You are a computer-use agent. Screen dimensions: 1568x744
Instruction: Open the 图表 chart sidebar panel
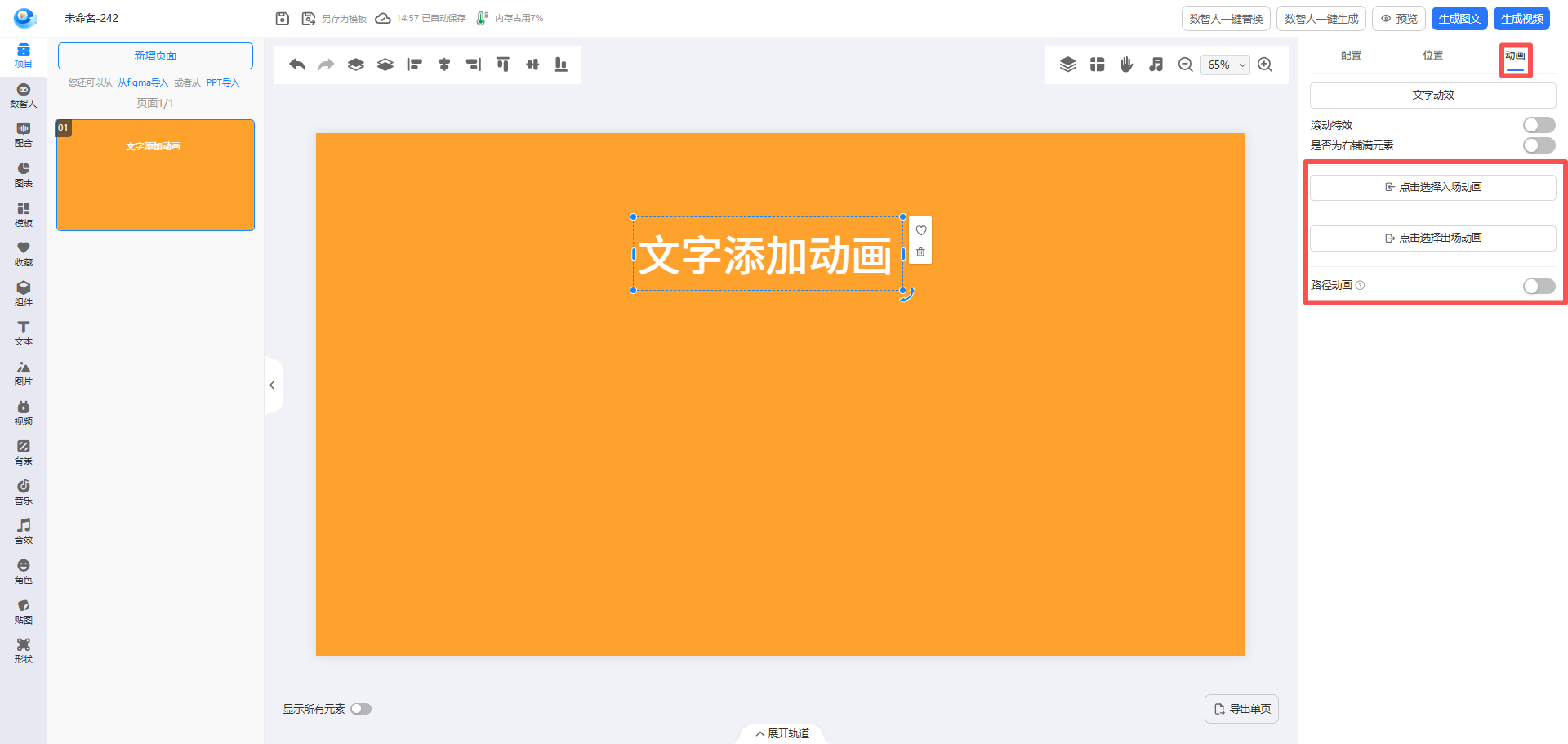(23, 175)
